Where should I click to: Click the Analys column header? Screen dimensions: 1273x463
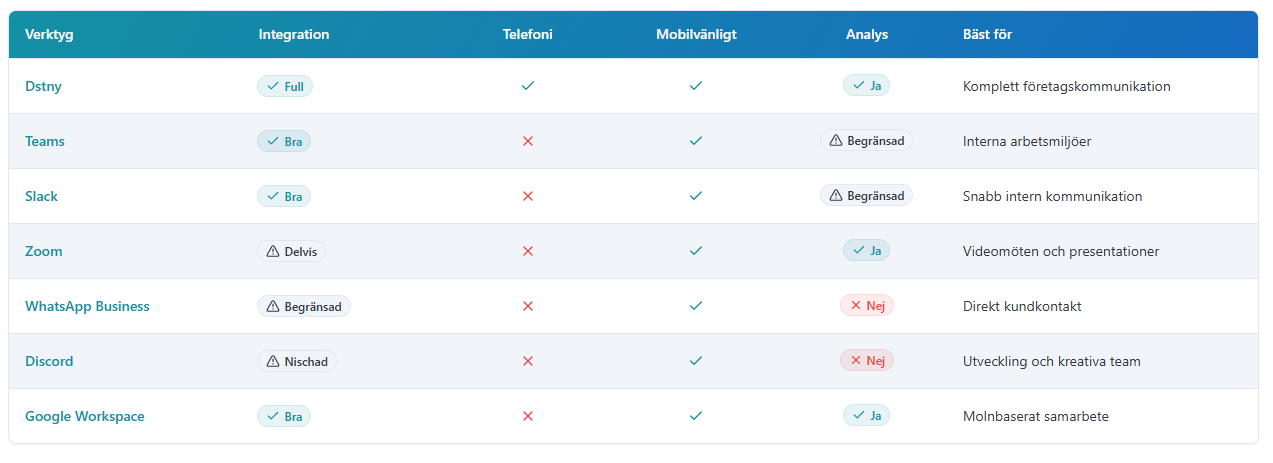tap(866, 34)
